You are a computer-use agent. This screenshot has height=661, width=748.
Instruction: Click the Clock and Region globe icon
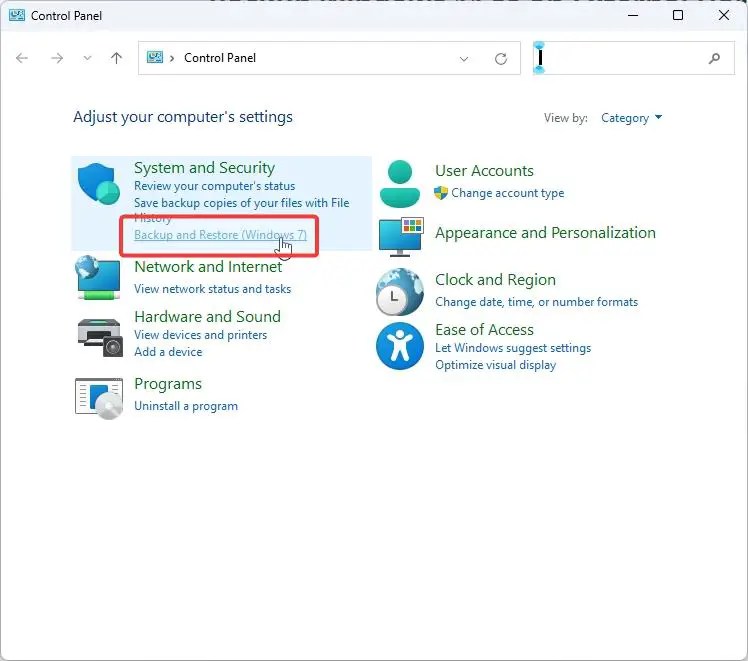click(x=400, y=291)
